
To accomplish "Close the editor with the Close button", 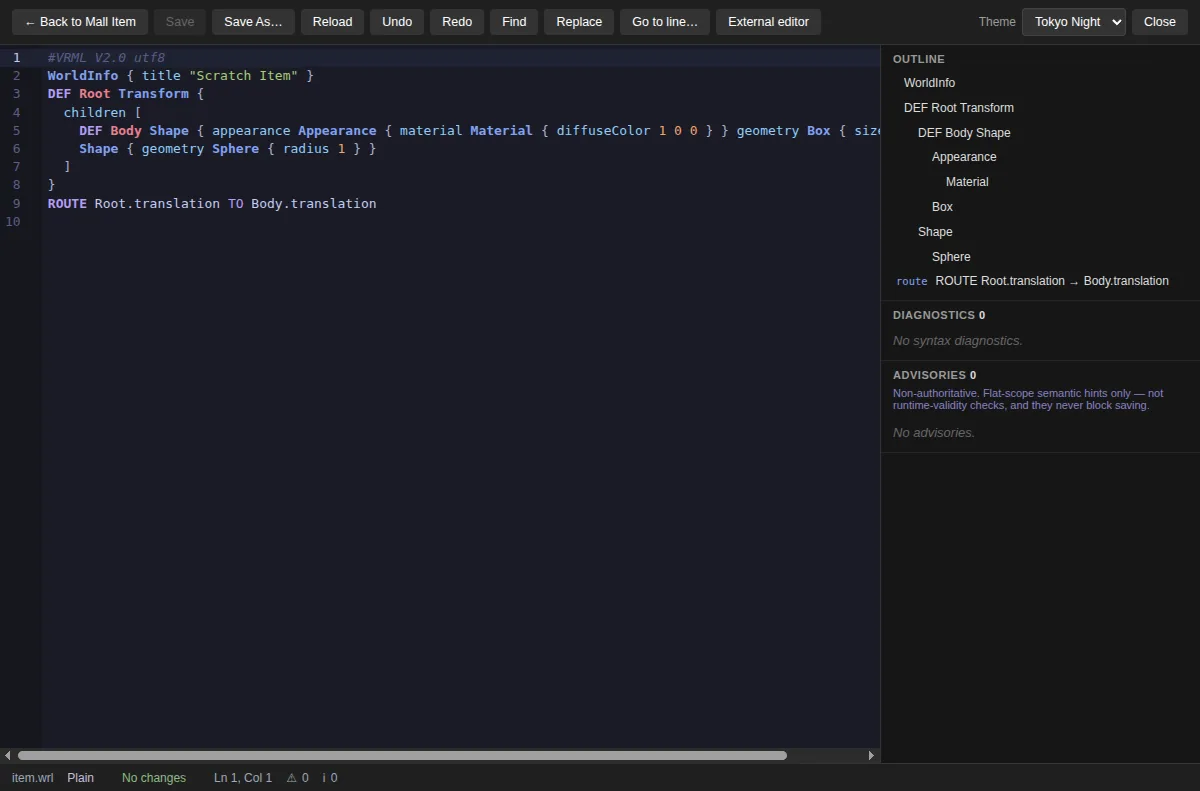I will pos(1160,22).
